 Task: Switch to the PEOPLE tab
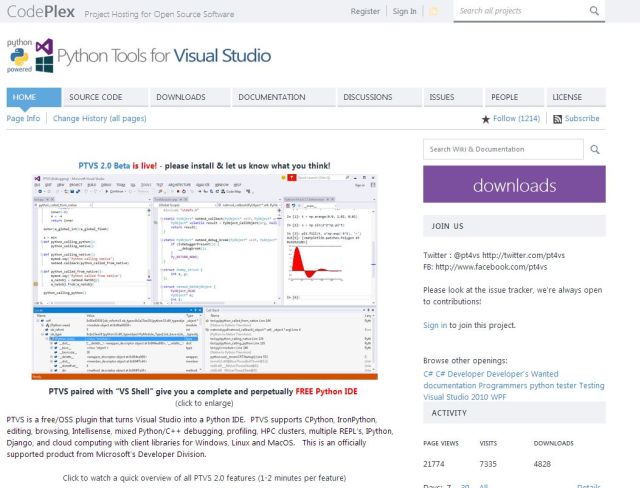[514, 97]
